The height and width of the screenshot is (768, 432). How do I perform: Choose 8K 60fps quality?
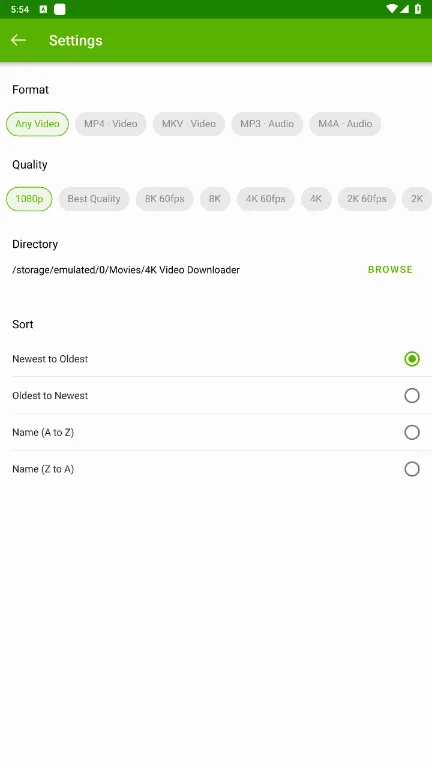[165, 199]
